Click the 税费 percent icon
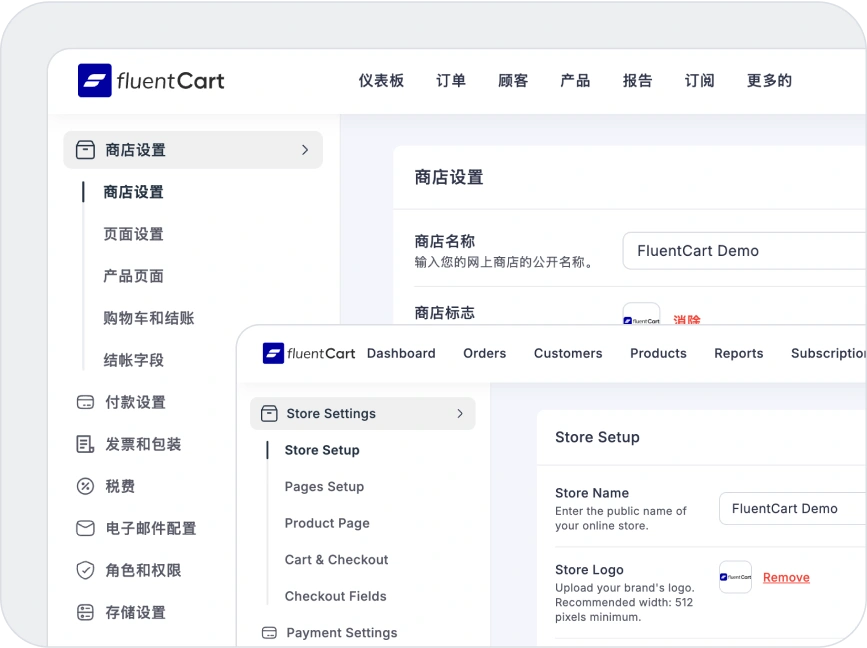This screenshot has width=867, height=648. [85, 486]
